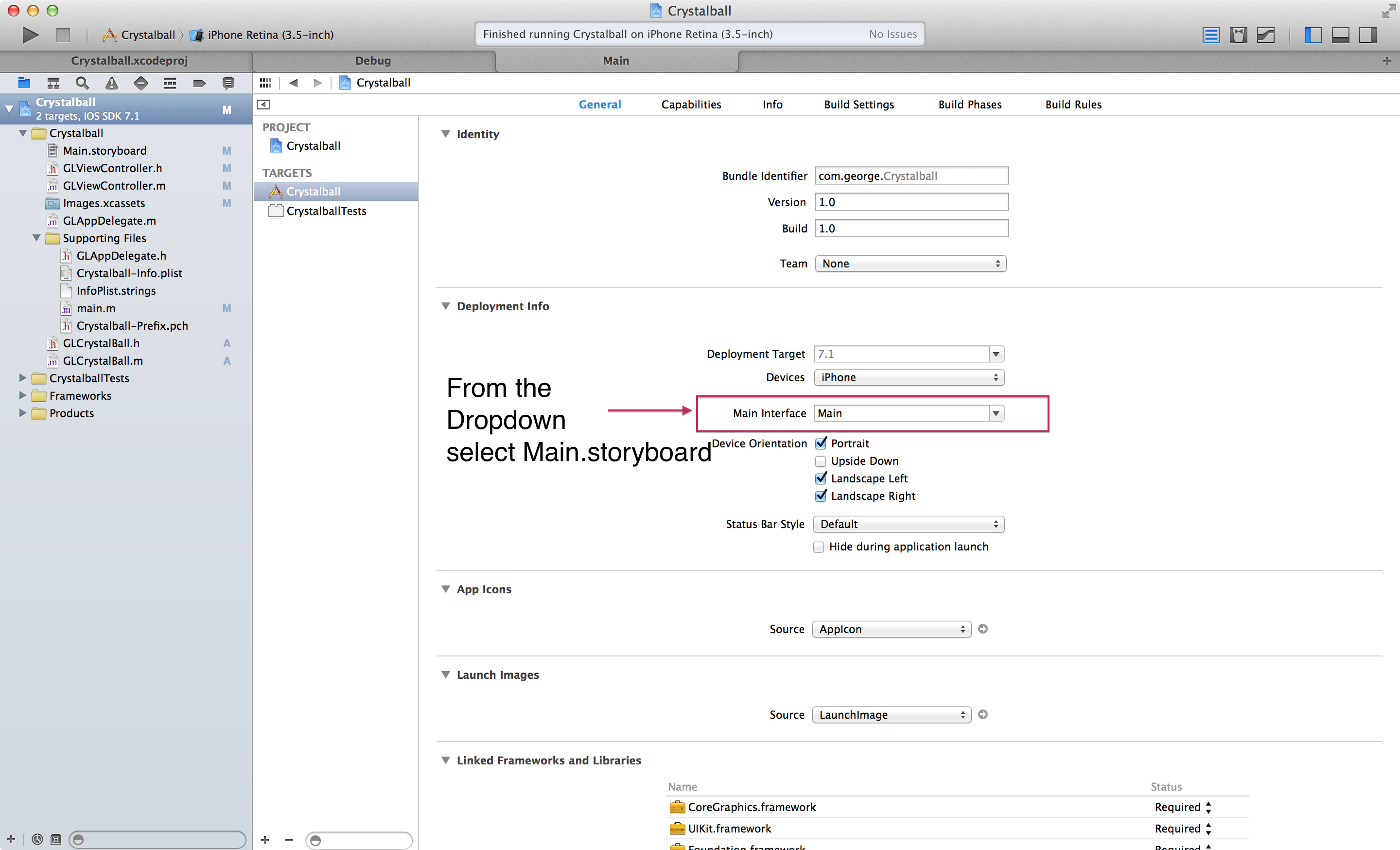Switch to Build Settings tab

(x=858, y=105)
